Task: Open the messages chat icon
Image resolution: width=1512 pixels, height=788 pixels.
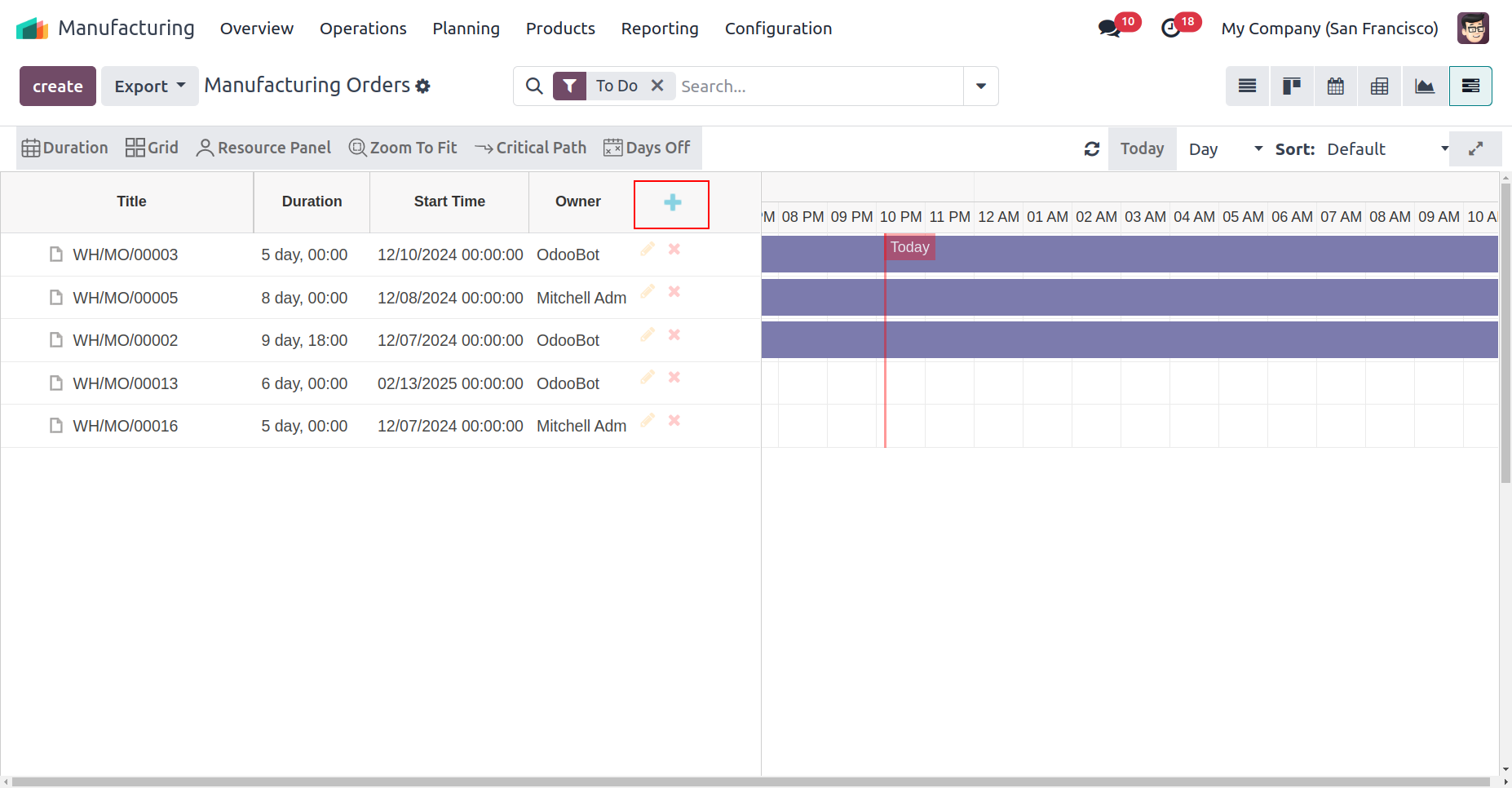Action: pos(1108,29)
